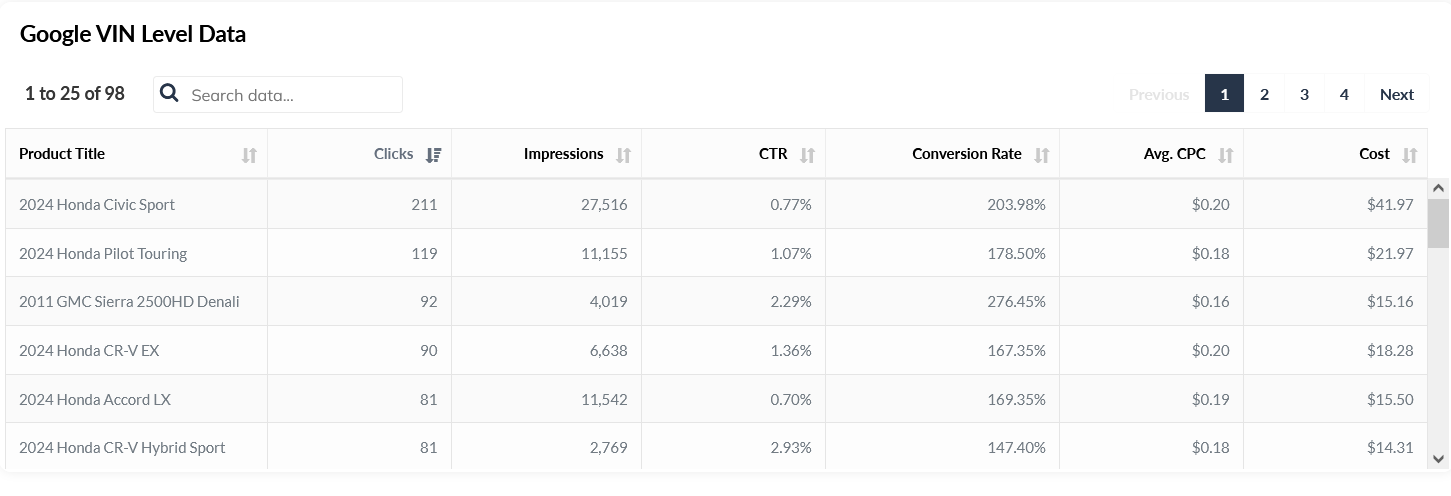Select the 2024 Honda CR-V Hybrid Sport row
The height and width of the screenshot is (496, 1451).
click(122, 448)
